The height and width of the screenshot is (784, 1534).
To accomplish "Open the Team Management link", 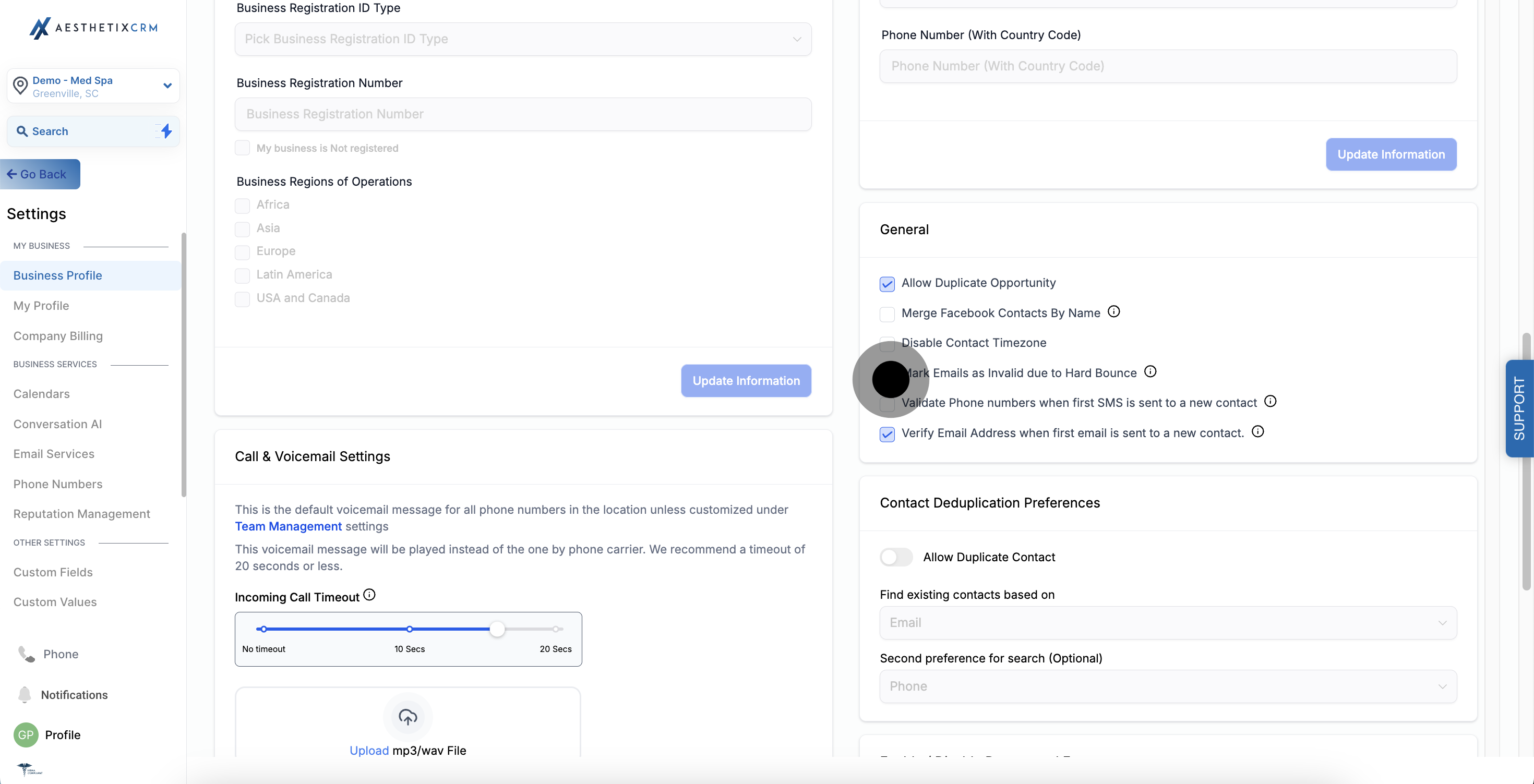I will [x=288, y=526].
